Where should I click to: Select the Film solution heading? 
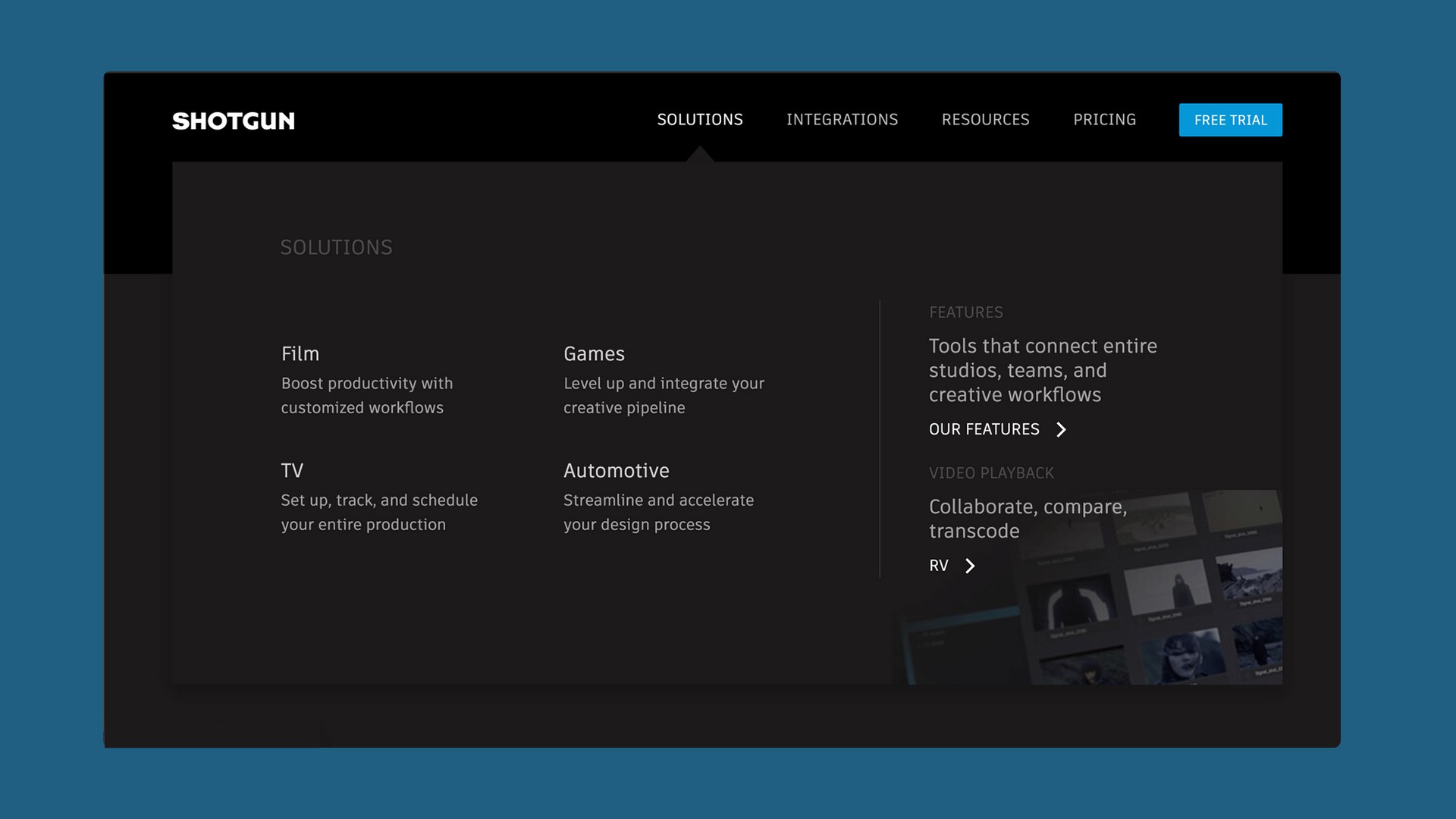(x=300, y=354)
